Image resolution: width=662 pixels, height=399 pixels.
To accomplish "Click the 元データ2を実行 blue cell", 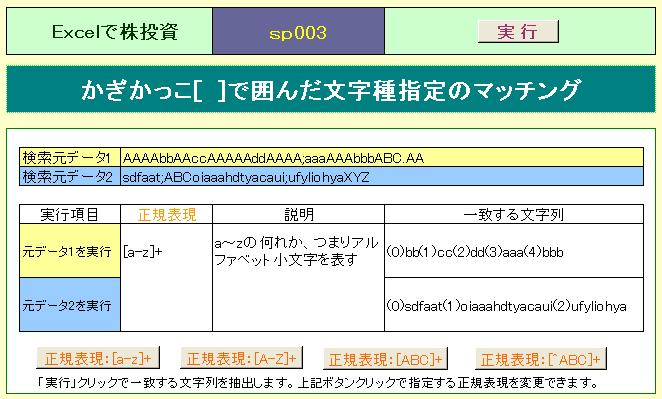I will tap(70, 304).
